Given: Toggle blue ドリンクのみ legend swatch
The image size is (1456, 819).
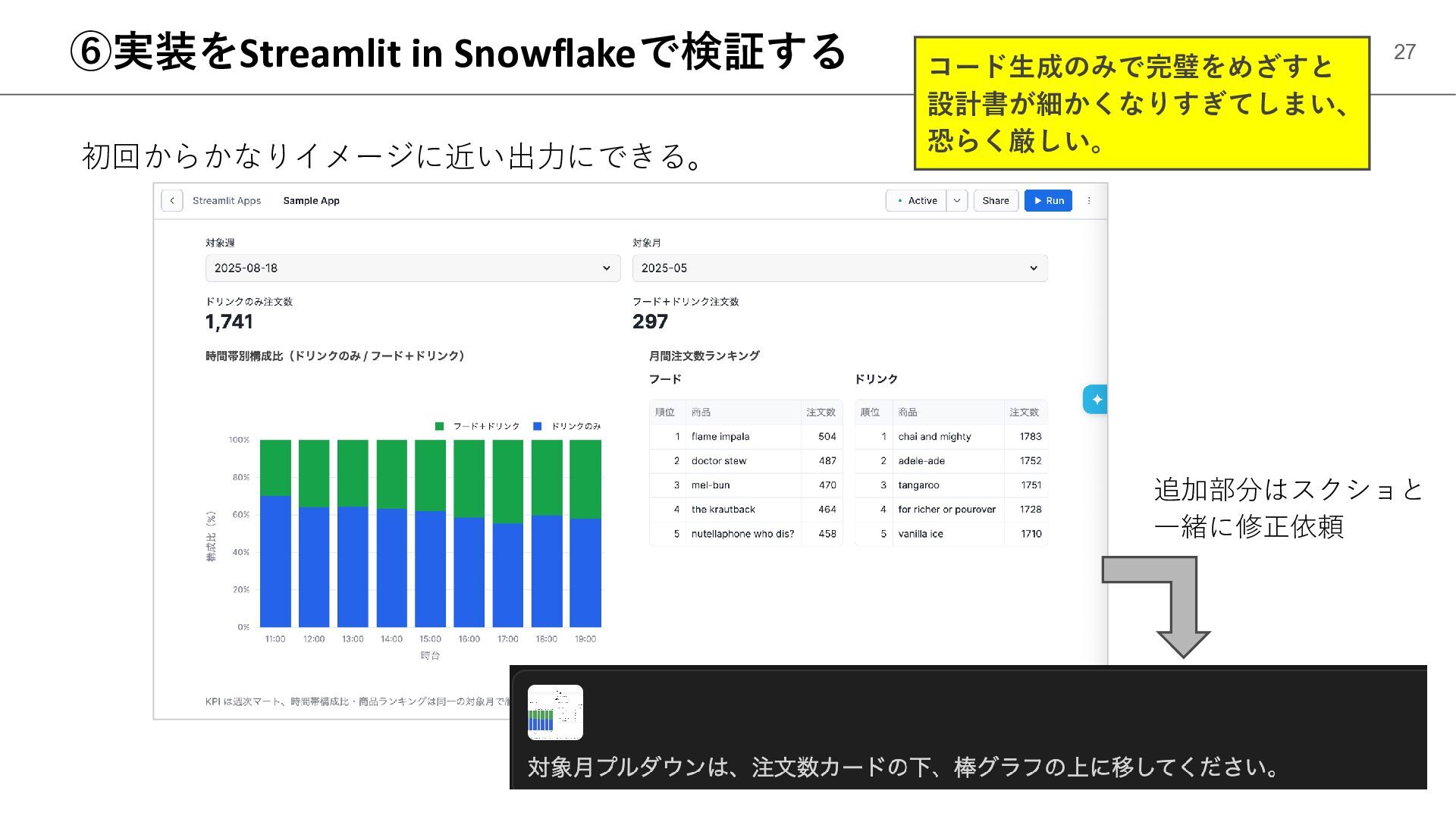Looking at the screenshot, I should (538, 426).
